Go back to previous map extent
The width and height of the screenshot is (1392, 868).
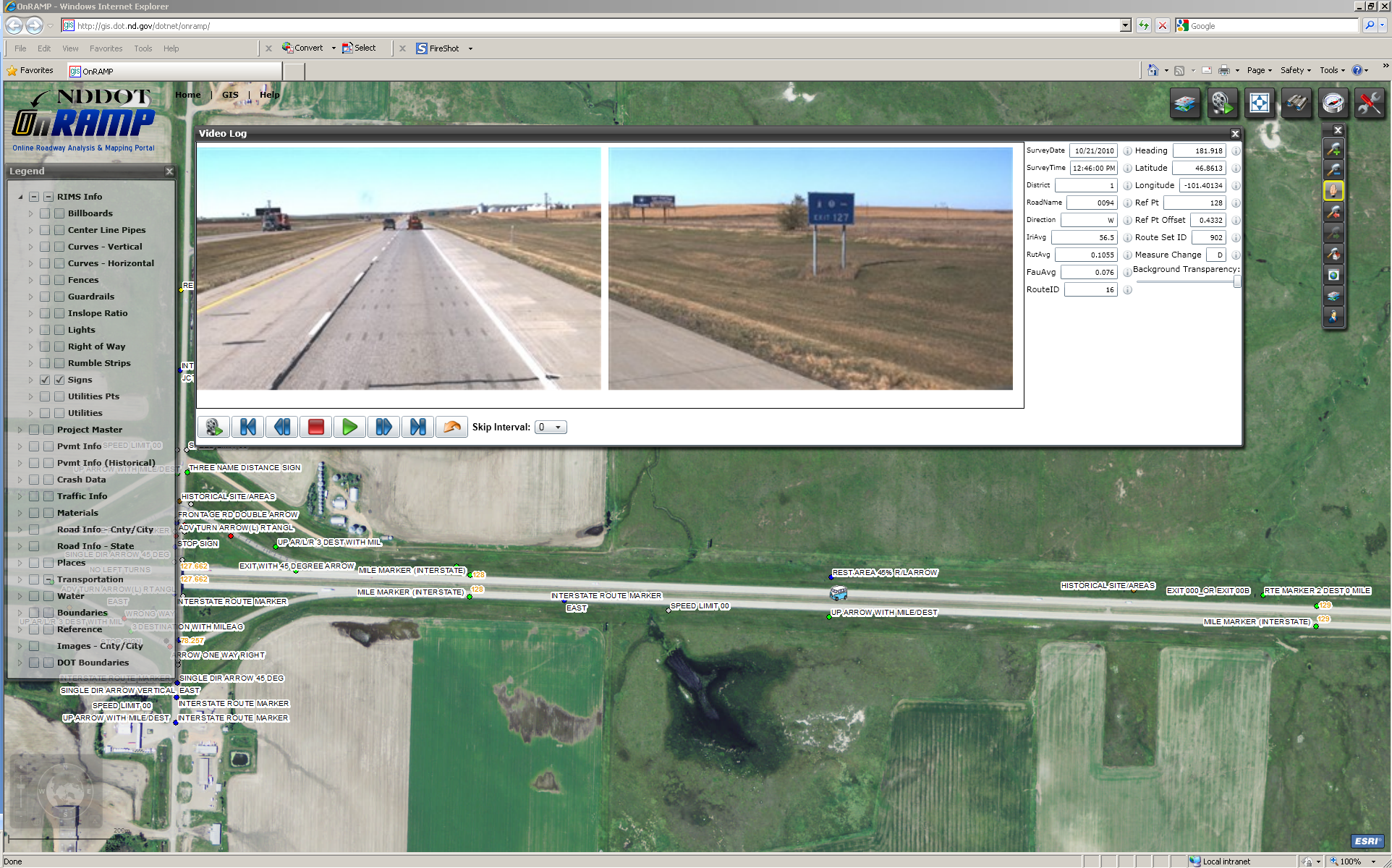(1333, 211)
